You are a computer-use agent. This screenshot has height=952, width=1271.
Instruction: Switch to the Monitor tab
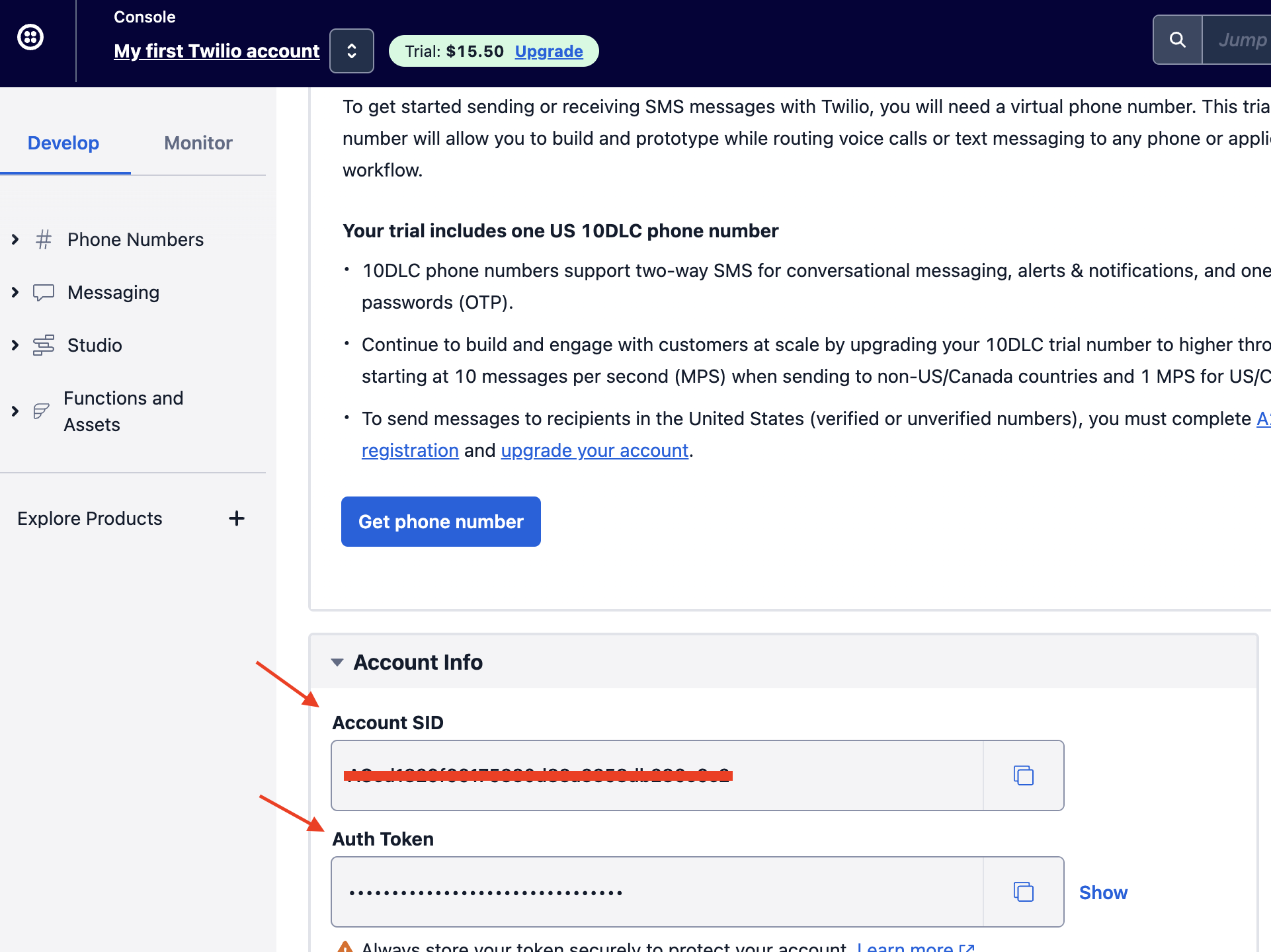pos(198,143)
